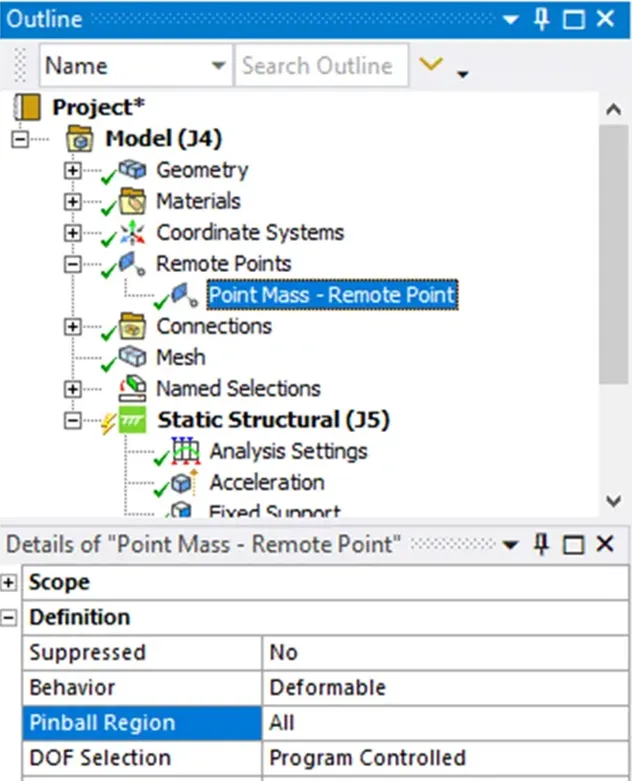
Task: Open the Name filter dropdown
Action: tap(218, 65)
